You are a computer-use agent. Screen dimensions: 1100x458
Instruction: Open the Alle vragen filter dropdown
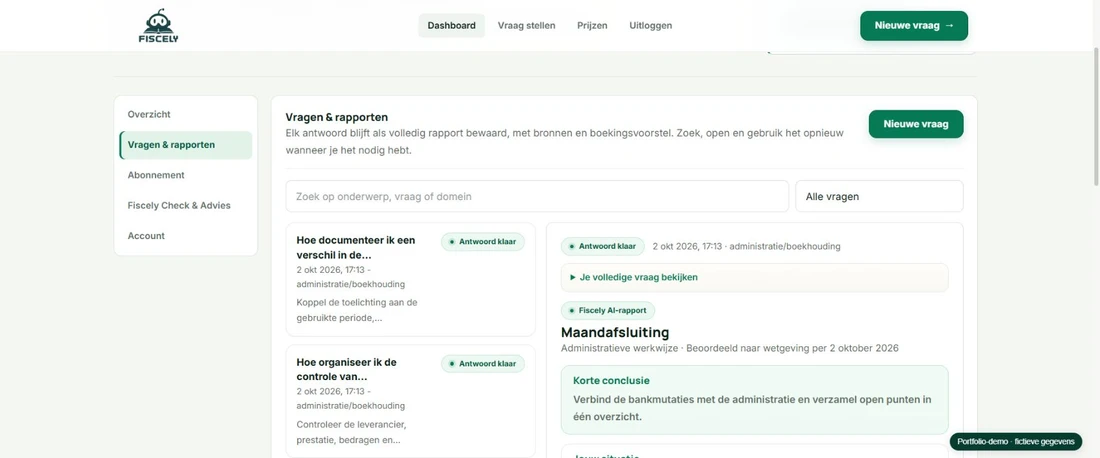(x=879, y=196)
